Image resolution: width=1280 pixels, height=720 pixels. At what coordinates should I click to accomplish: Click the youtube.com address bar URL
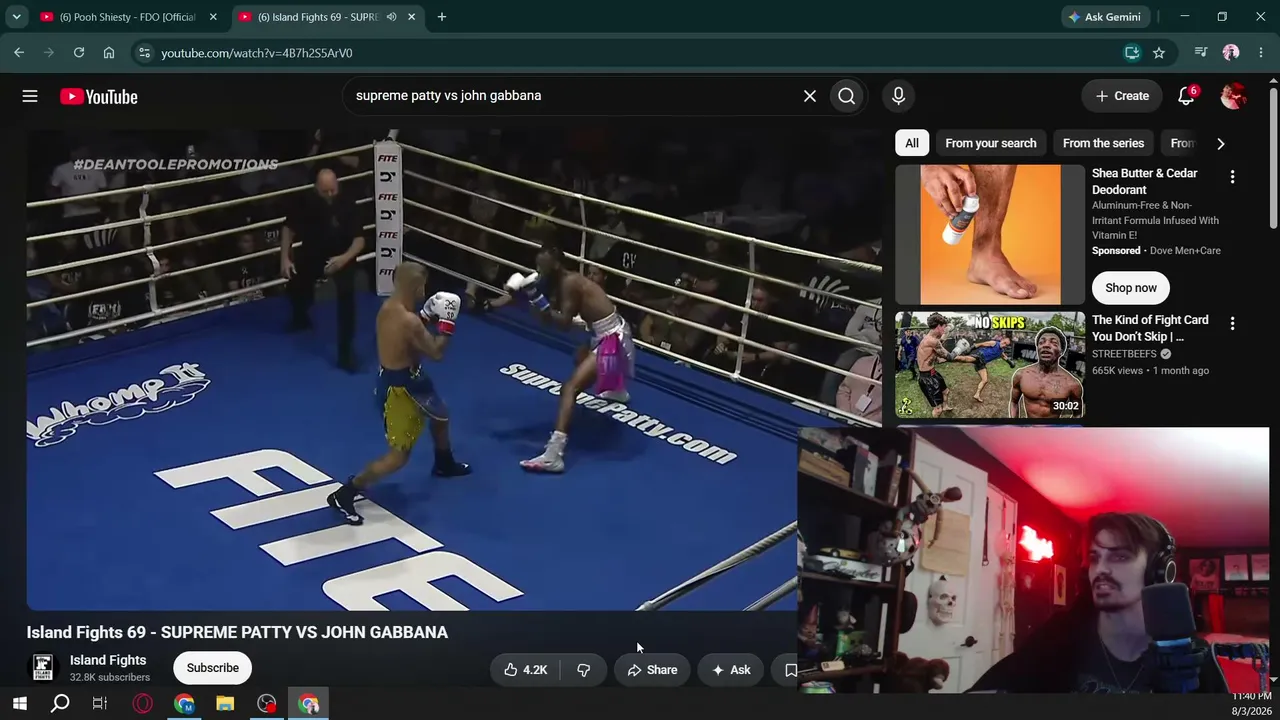pos(257,53)
